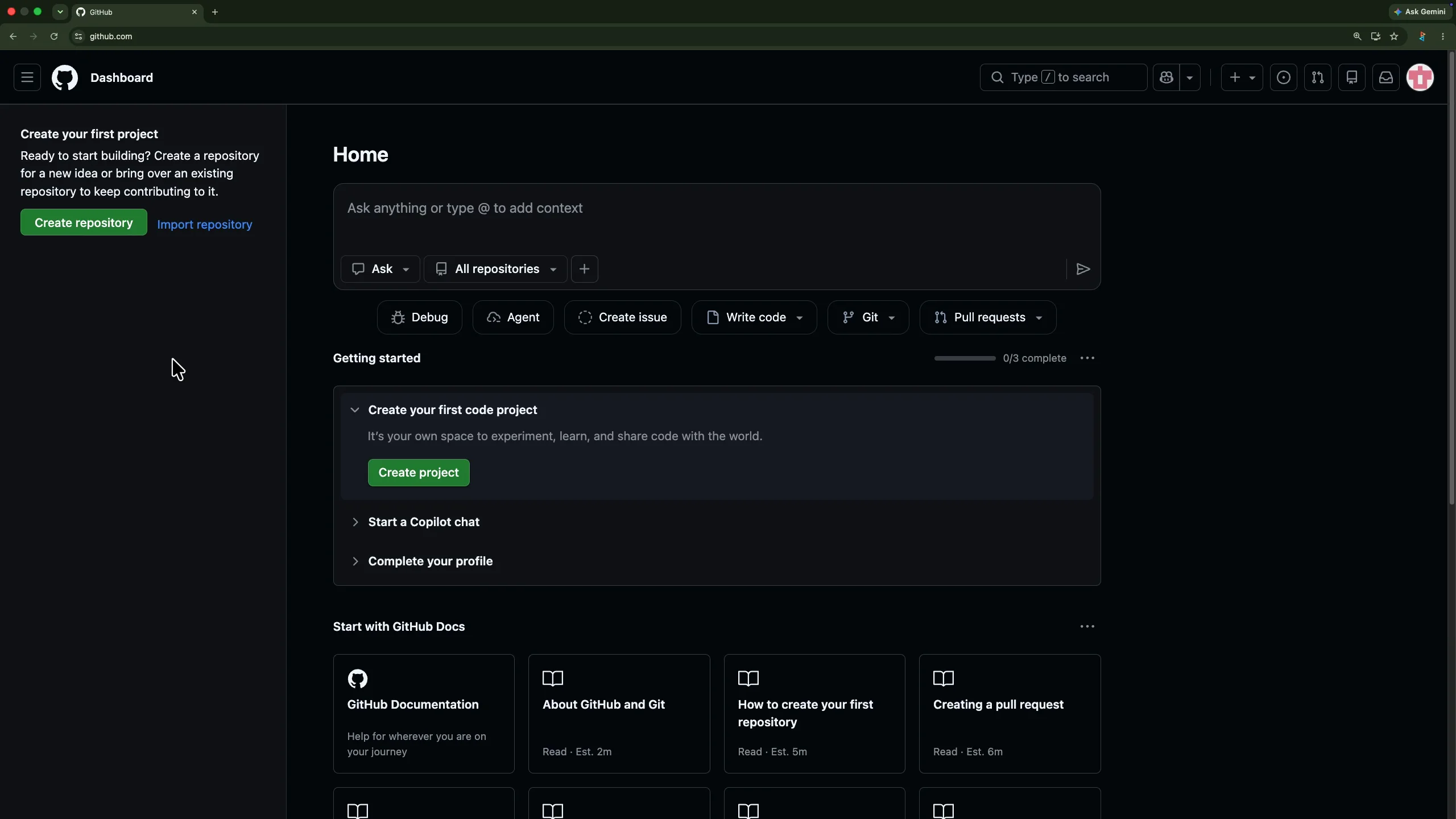Open How to create your first repository card
The height and width of the screenshot is (819, 1456).
(x=814, y=714)
